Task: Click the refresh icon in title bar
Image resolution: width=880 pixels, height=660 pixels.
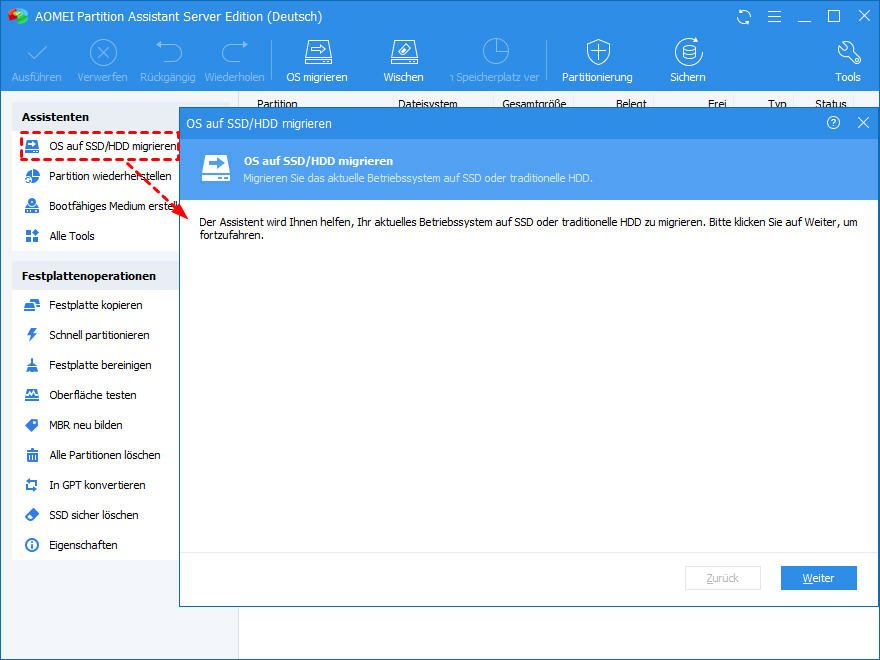Action: 744,17
